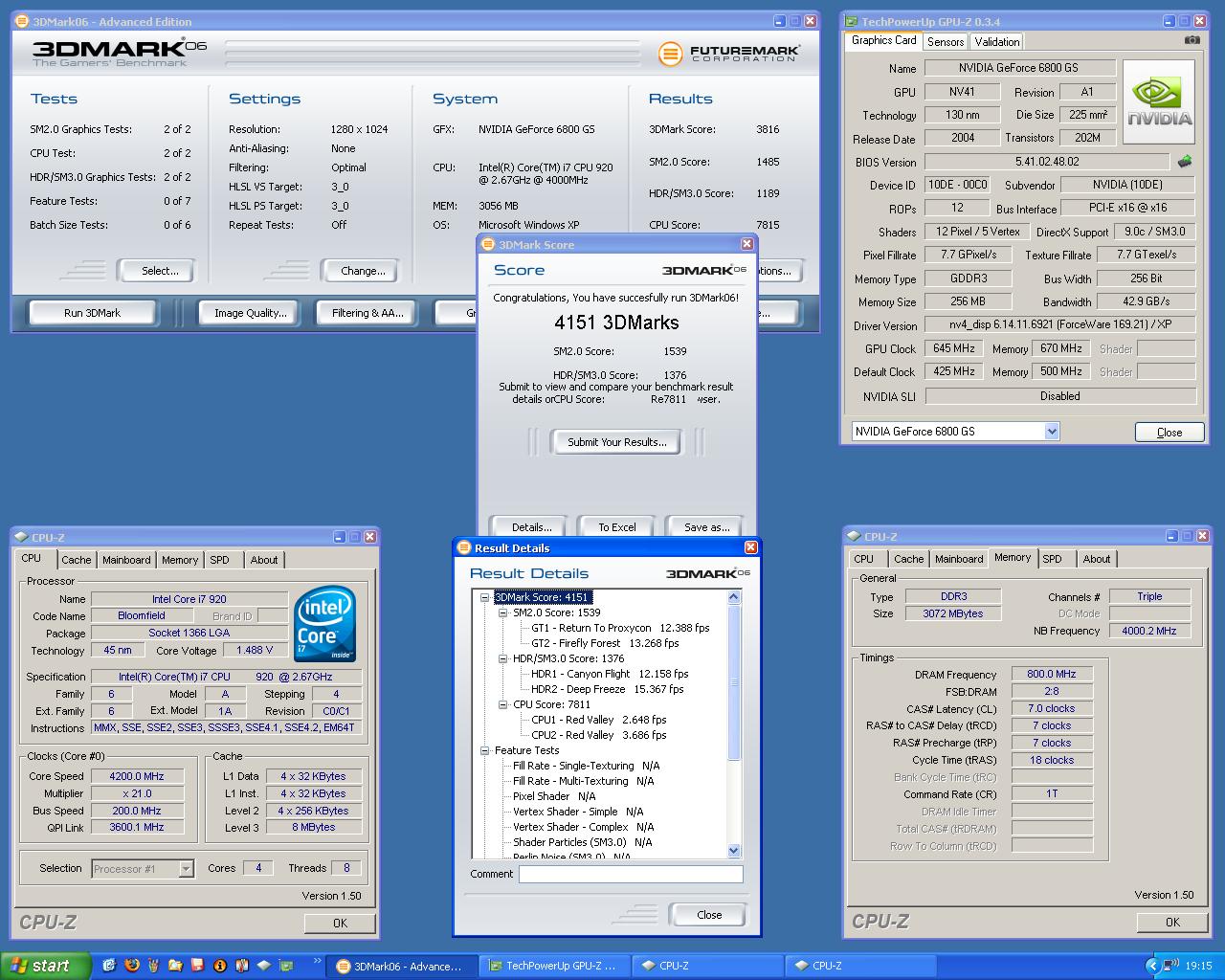
Task: Launch the books archive icon in quick launch
Action: [241, 966]
